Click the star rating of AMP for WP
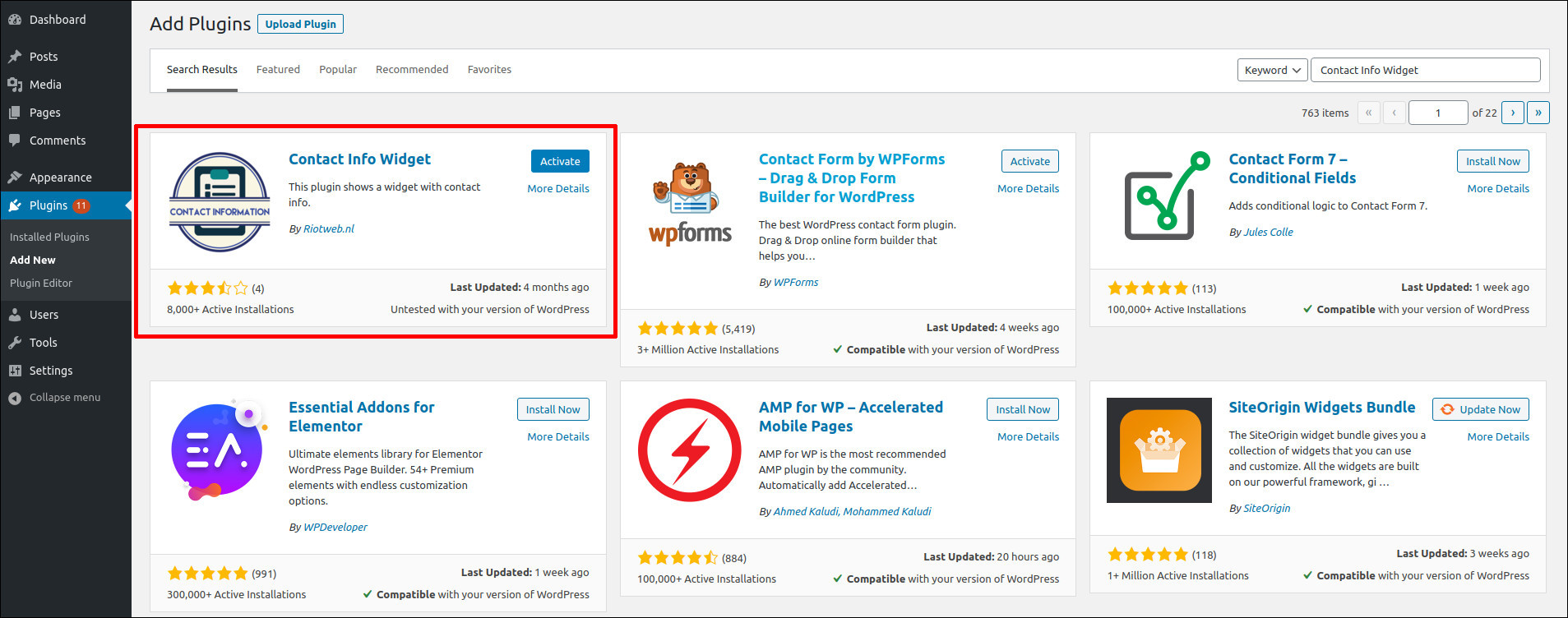The height and width of the screenshot is (618, 1568). (678, 558)
